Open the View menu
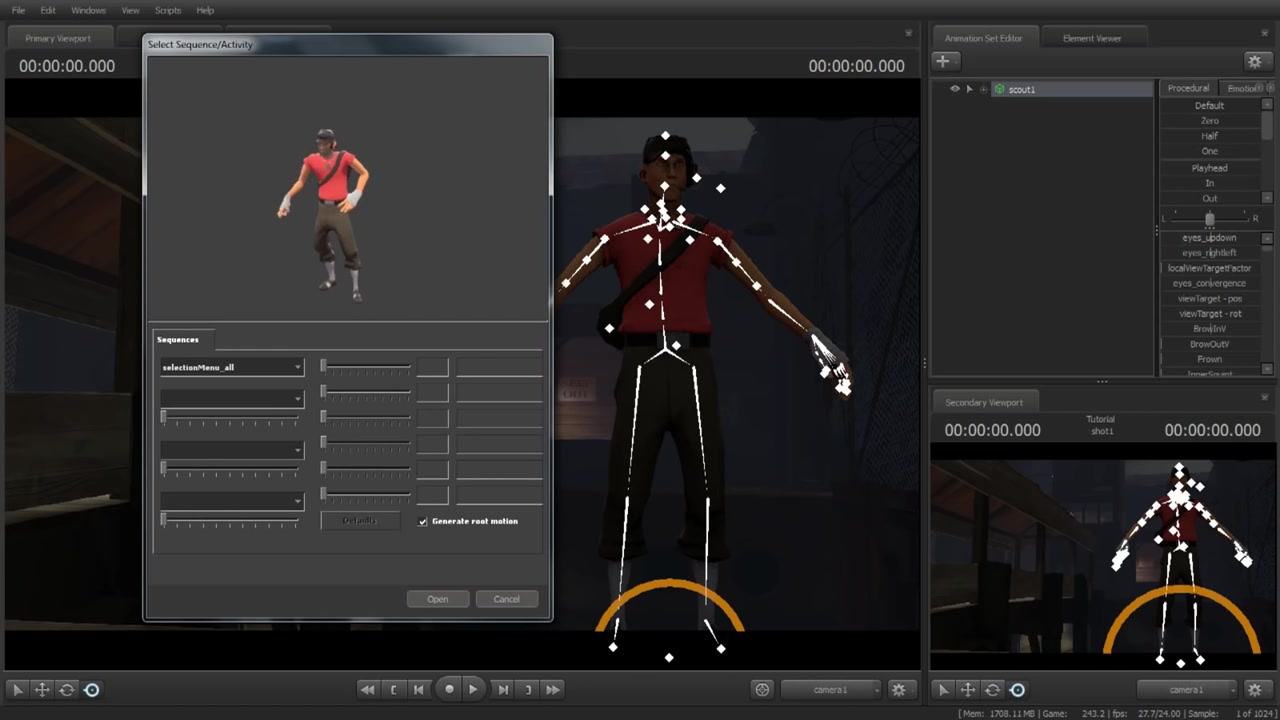 coord(130,10)
